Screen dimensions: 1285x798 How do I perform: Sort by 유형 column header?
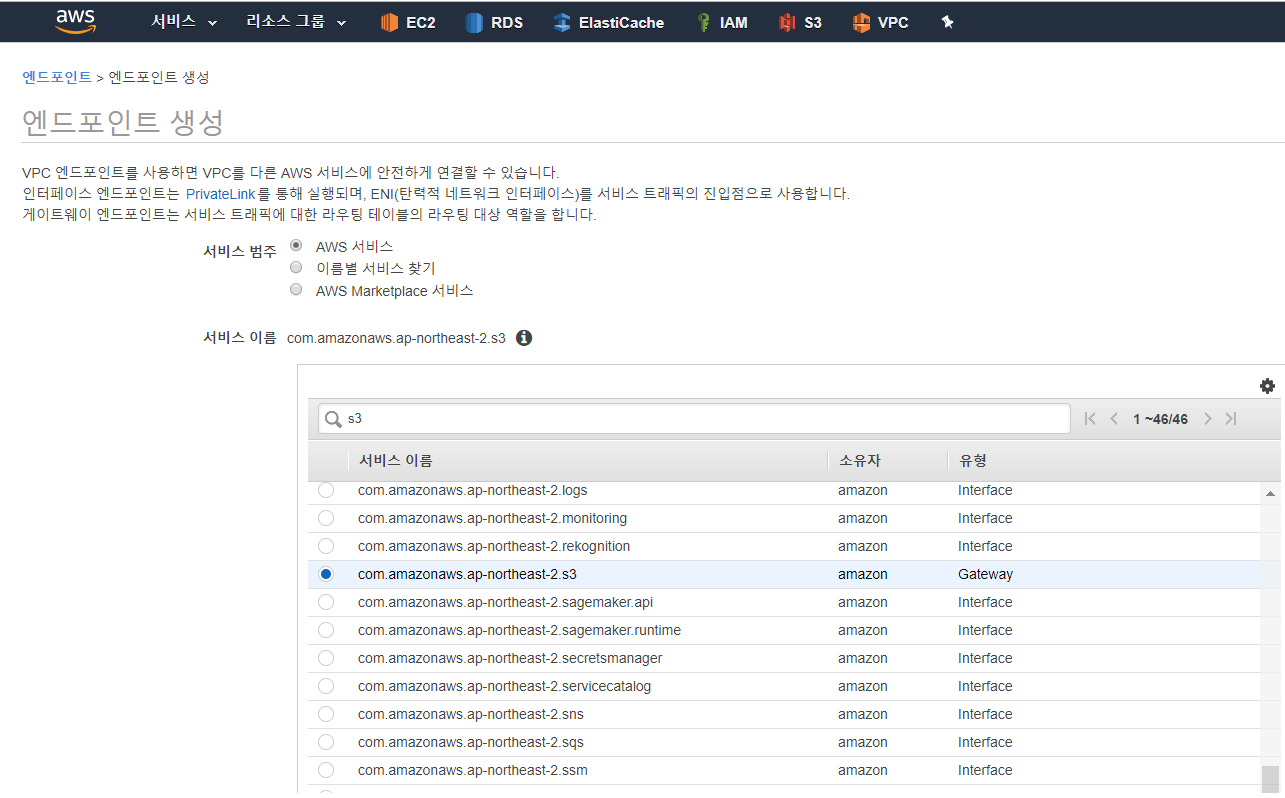tap(973, 460)
